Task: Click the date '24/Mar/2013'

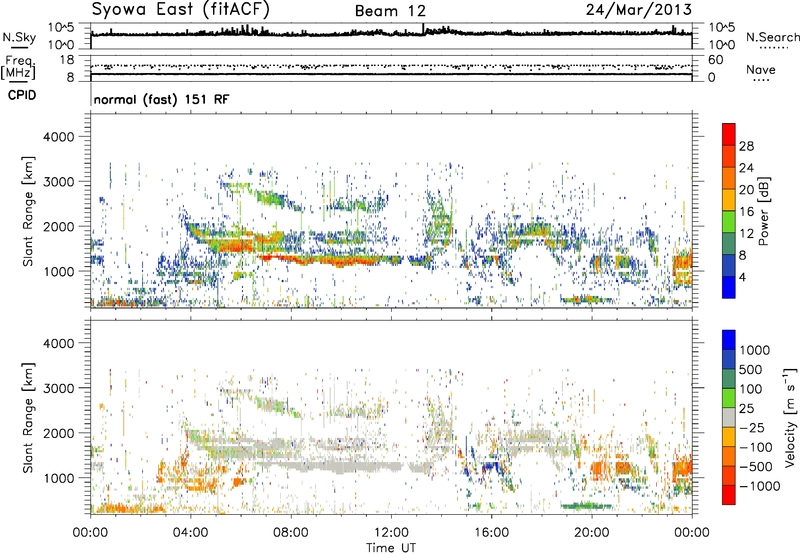Action: (x=639, y=10)
